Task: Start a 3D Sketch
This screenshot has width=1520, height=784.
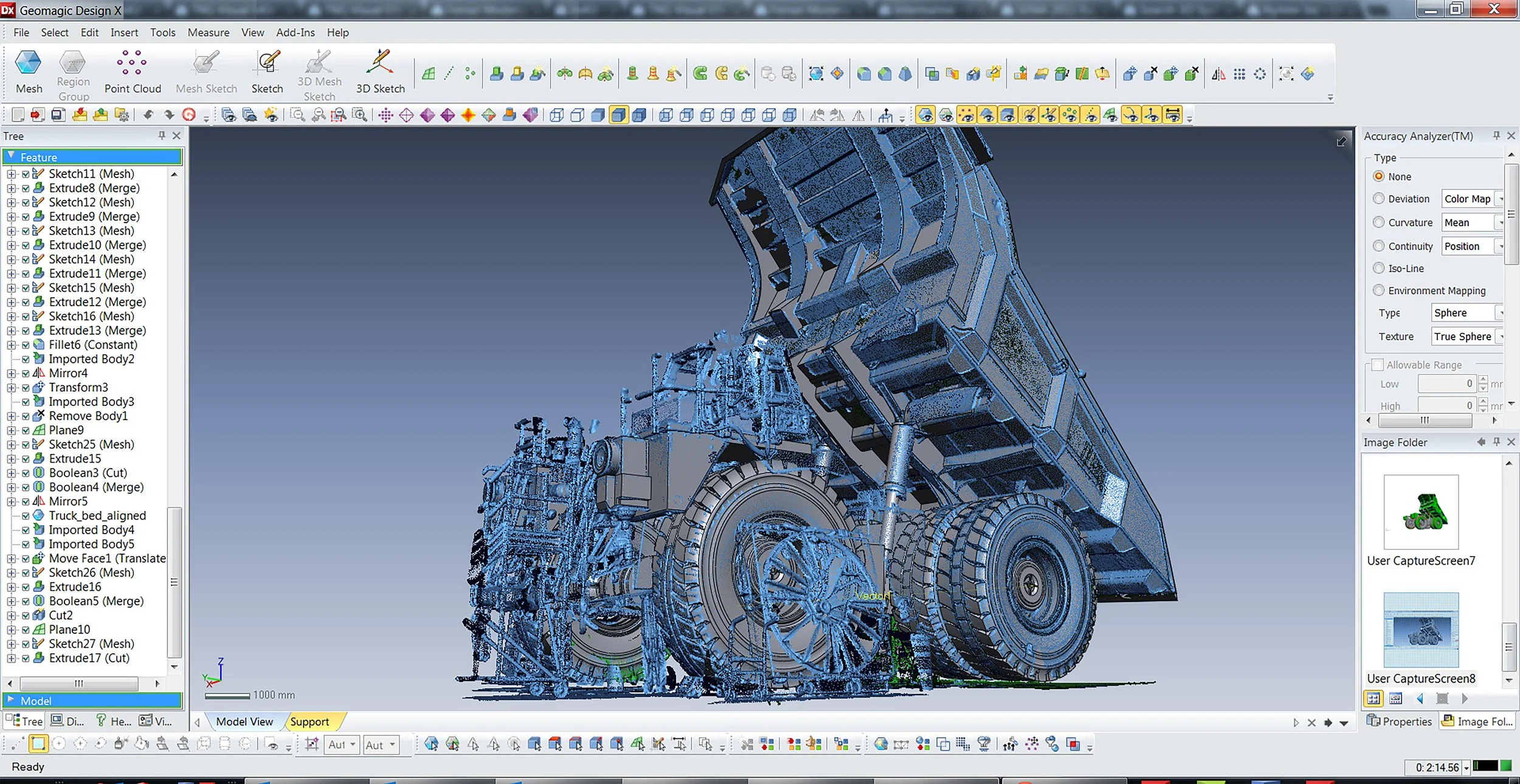Action: click(380, 63)
